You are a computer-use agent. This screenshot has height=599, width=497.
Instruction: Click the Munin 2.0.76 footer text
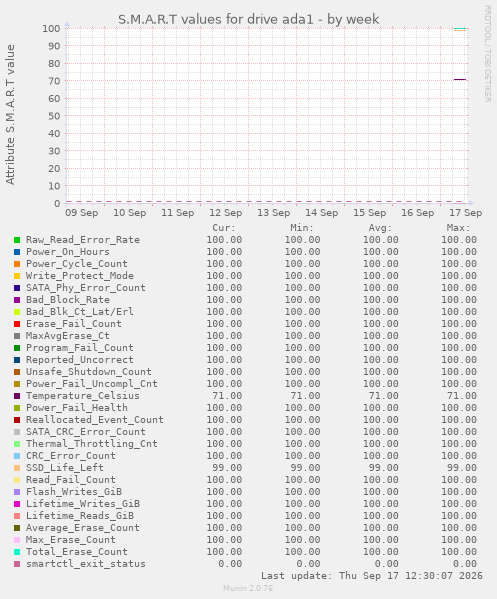tap(248, 588)
